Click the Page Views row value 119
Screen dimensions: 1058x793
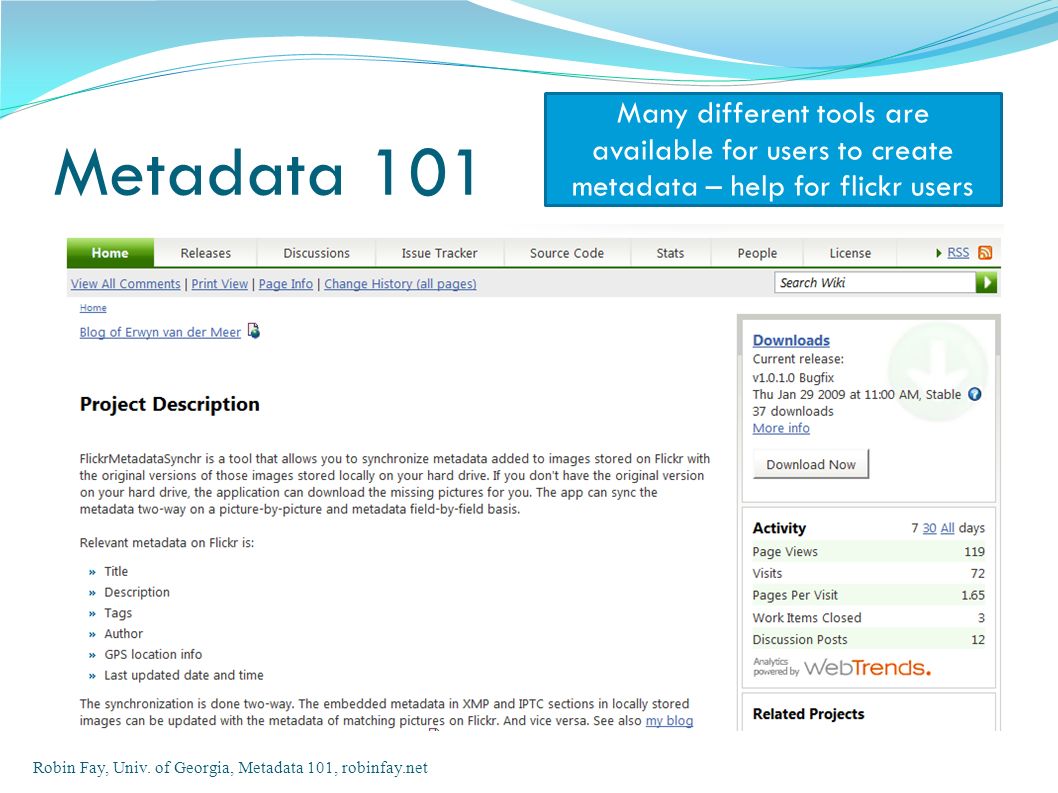(x=974, y=551)
